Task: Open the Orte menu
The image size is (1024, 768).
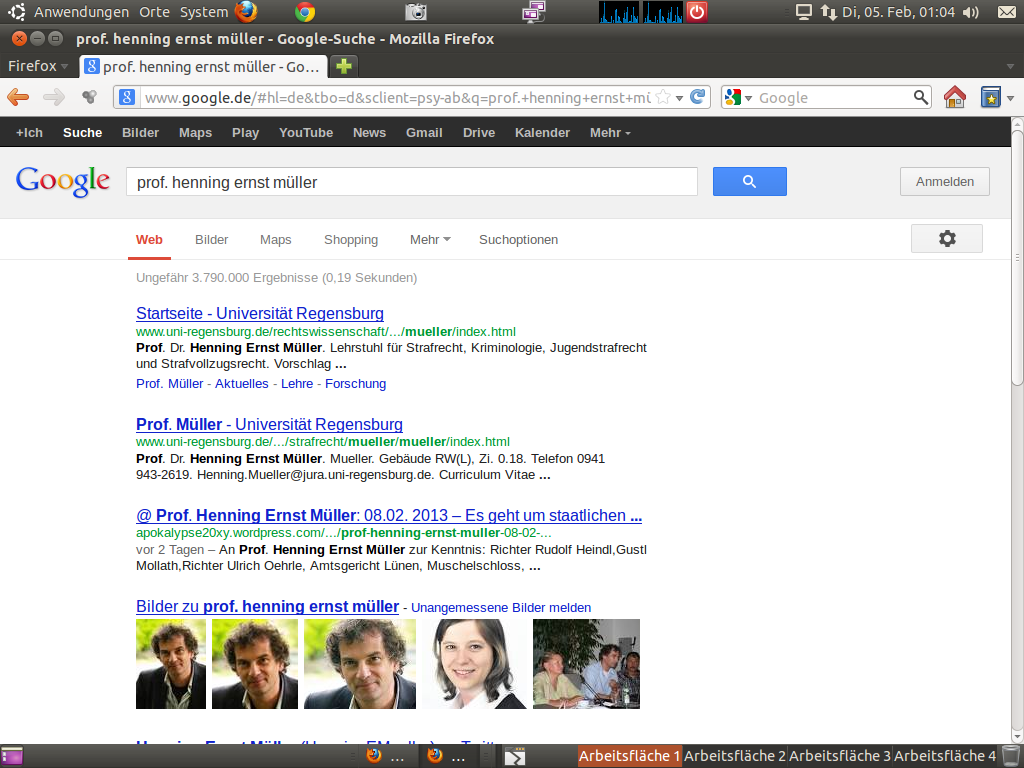Action: coord(154,12)
